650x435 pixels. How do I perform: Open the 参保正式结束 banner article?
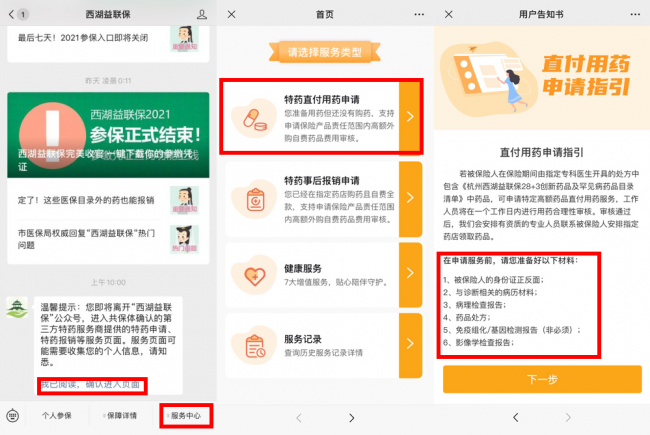(x=108, y=135)
